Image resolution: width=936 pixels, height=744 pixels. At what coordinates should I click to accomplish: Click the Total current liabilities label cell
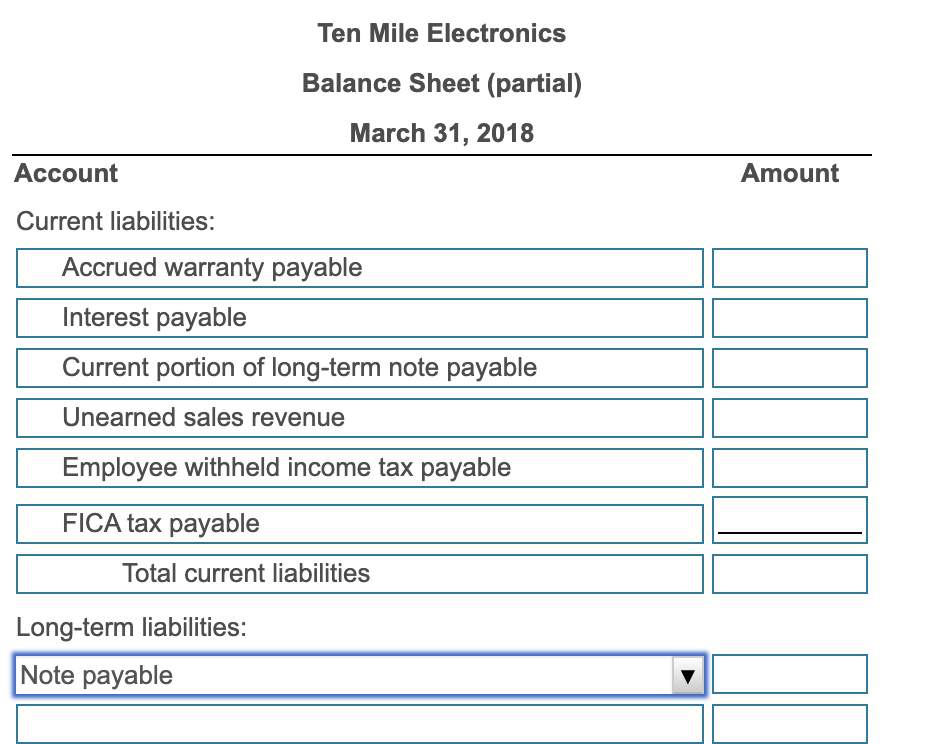point(358,573)
